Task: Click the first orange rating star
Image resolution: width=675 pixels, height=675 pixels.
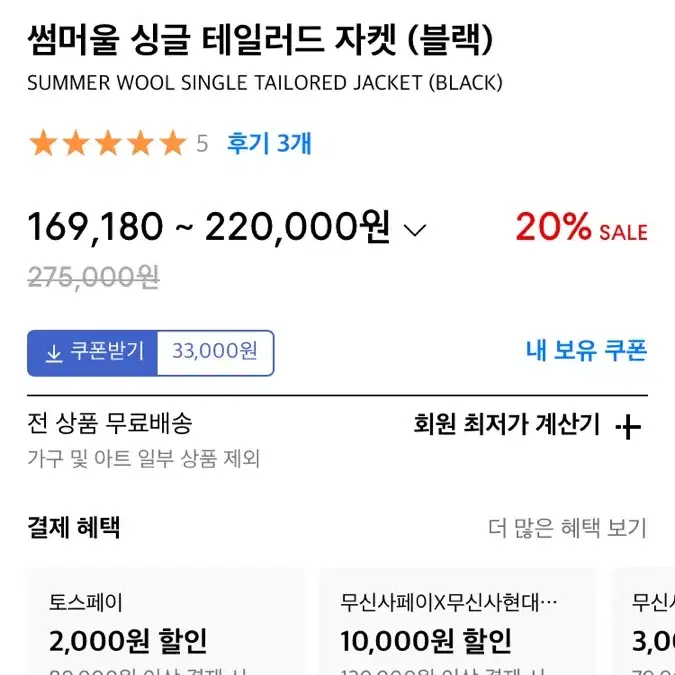Action: coord(43,142)
